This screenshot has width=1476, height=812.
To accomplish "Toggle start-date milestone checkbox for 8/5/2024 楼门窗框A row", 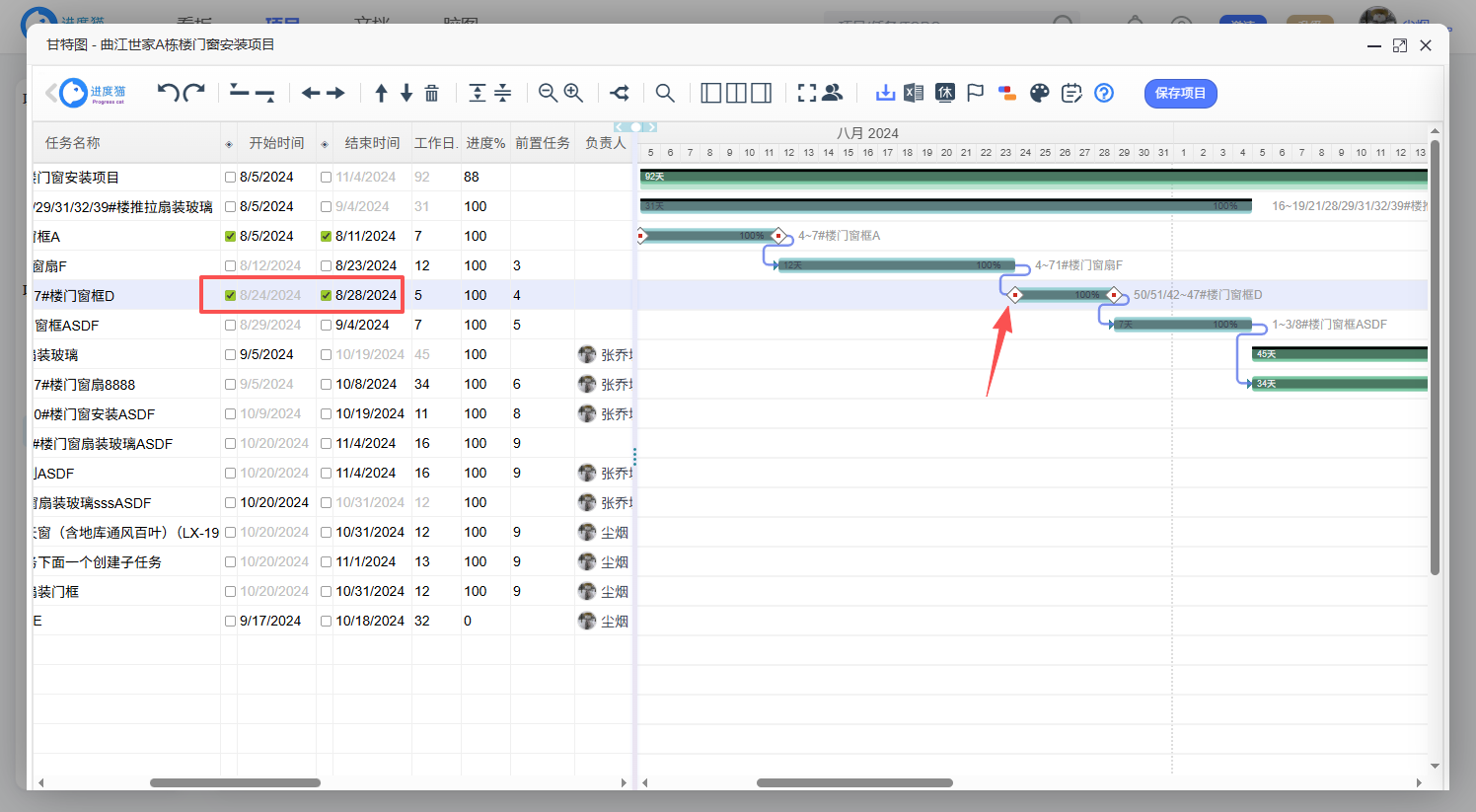I will (230, 237).
